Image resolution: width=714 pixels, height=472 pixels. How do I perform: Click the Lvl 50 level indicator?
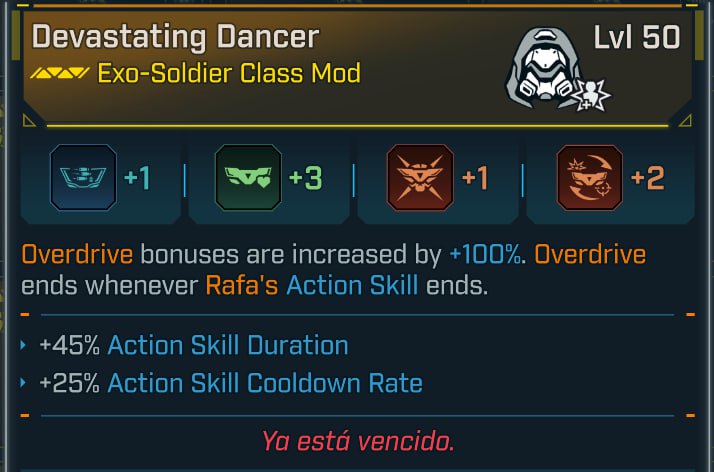[x=637, y=37]
